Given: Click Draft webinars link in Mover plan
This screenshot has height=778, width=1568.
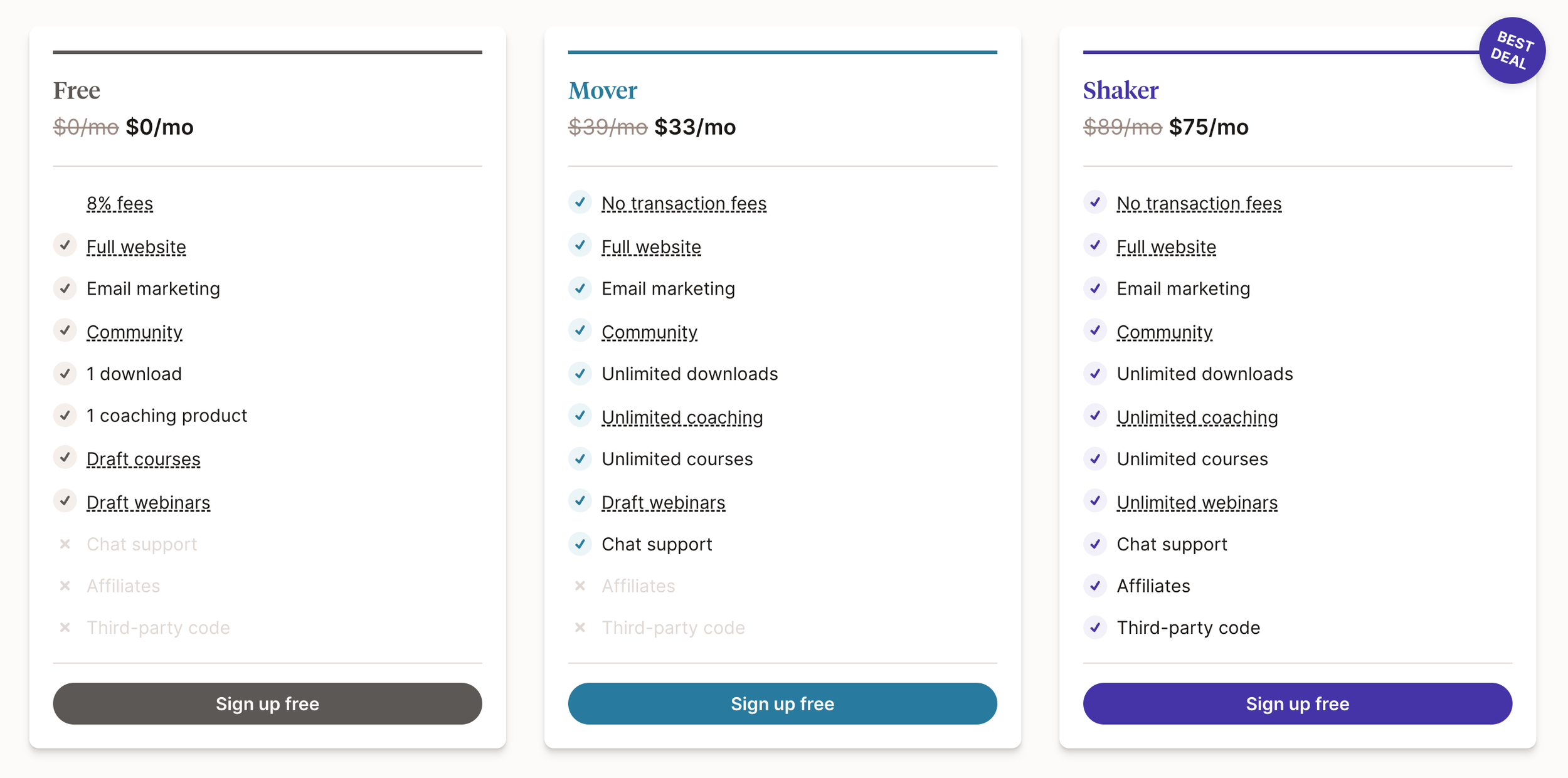Looking at the screenshot, I should tap(663, 502).
